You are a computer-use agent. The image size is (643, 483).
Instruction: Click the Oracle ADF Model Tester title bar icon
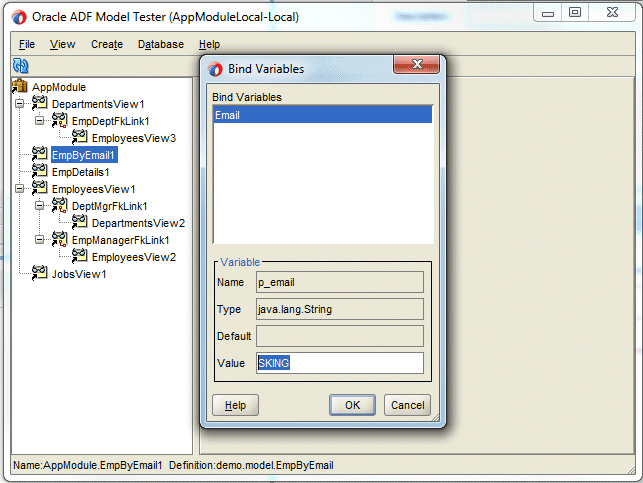[x=19, y=17]
